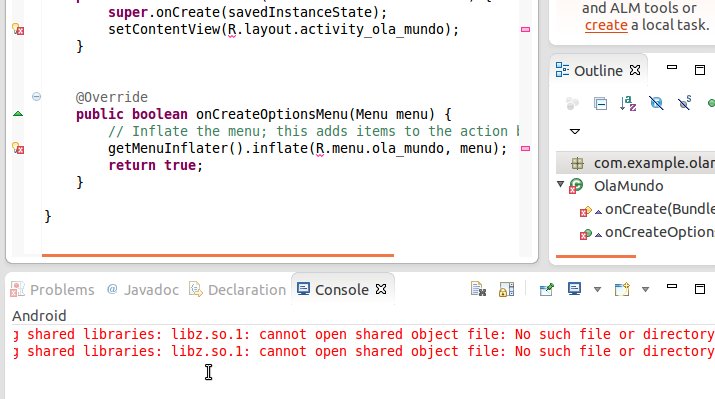The width and height of the screenshot is (715, 399).
Task: Click onCreateOptionsMenu method name in editor
Action: [272, 114]
